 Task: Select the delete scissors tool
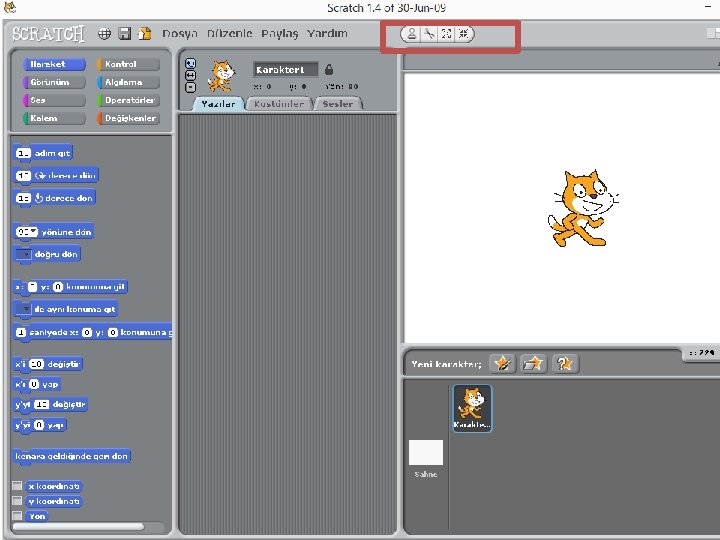[429, 34]
